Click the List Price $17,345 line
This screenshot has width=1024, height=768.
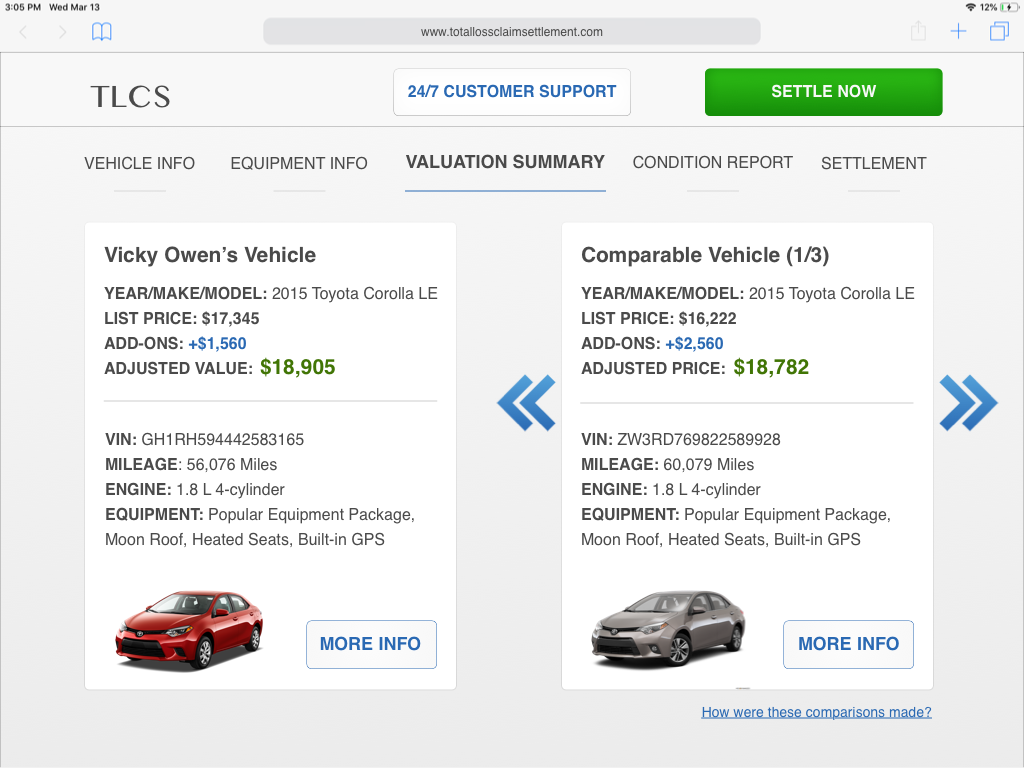pyautogui.click(x=182, y=319)
